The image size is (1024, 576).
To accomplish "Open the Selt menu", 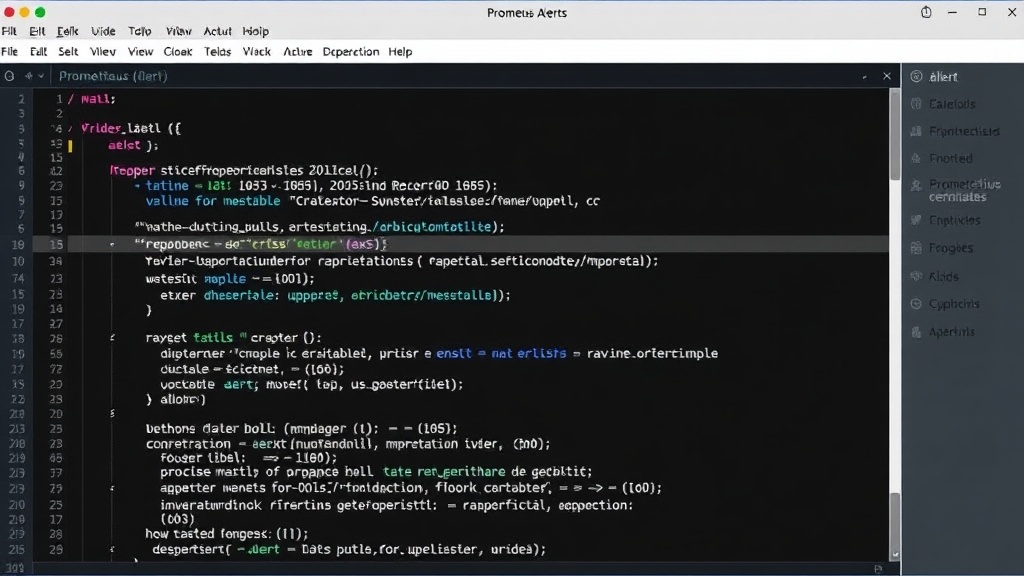I will click(68, 52).
